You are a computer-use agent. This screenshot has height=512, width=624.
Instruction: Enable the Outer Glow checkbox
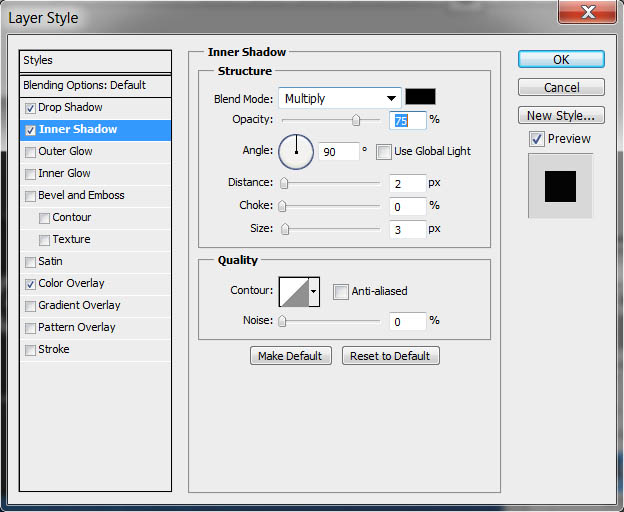pyautogui.click(x=30, y=152)
